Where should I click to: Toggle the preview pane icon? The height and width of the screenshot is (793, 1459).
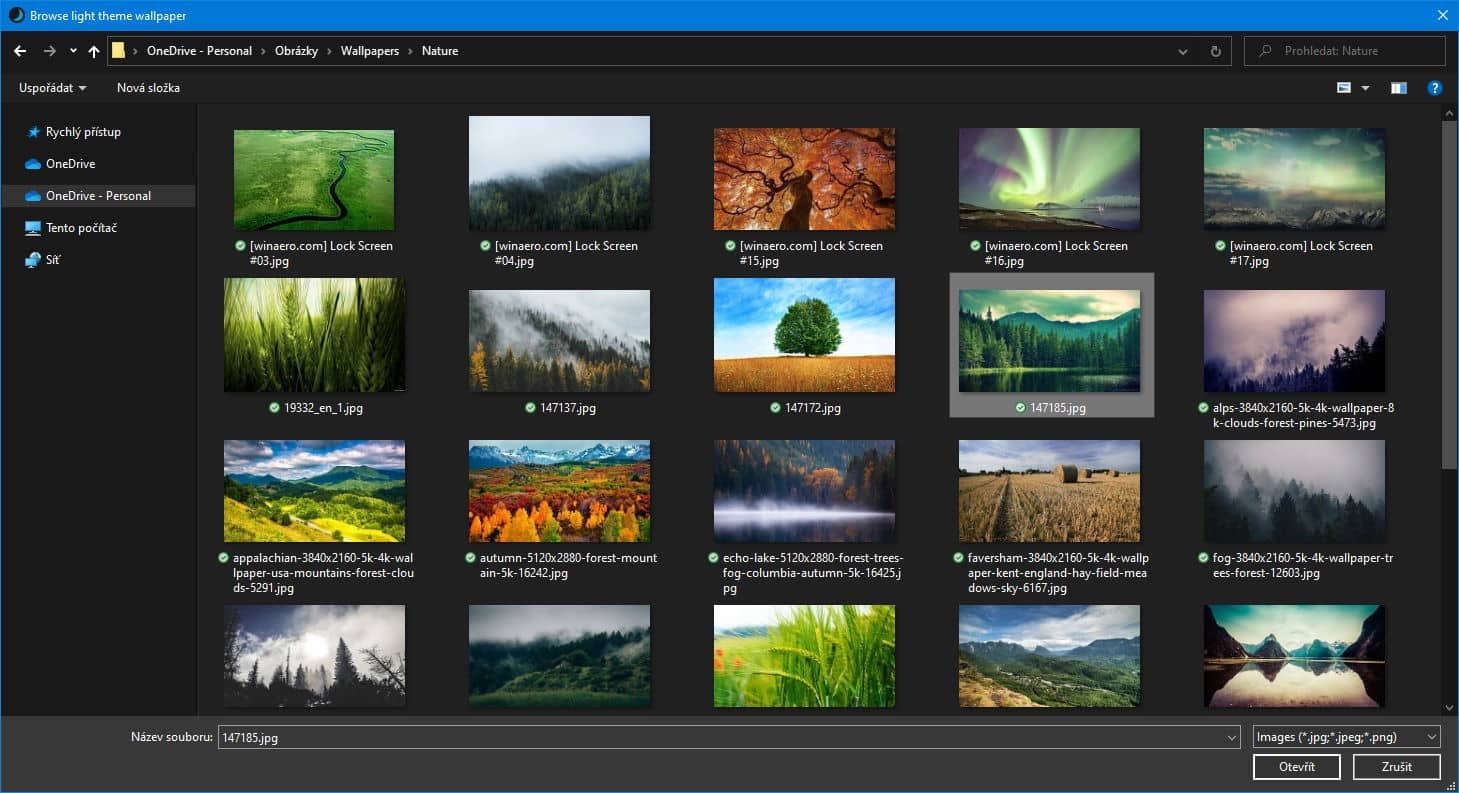1398,88
